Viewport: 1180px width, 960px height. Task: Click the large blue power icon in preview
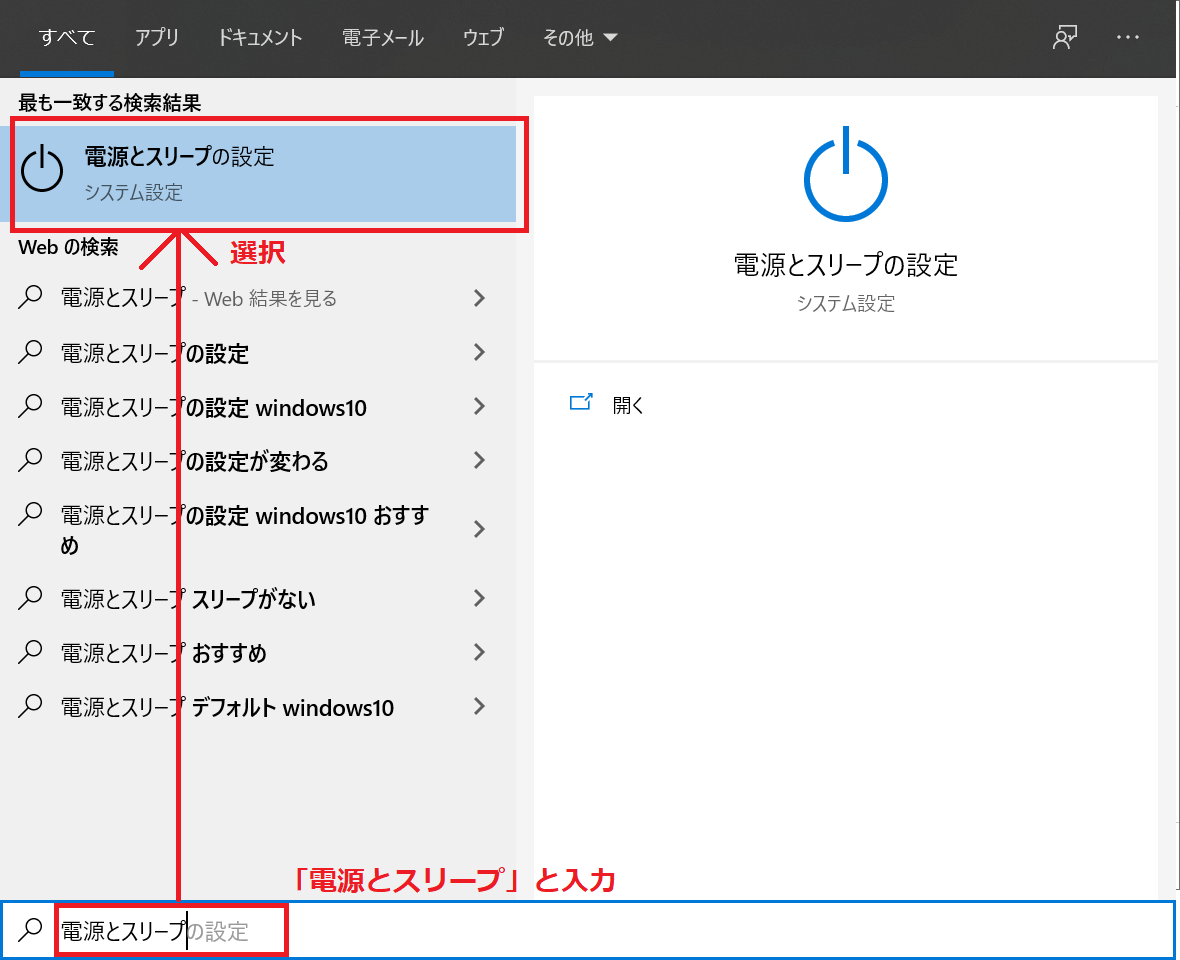(845, 175)
